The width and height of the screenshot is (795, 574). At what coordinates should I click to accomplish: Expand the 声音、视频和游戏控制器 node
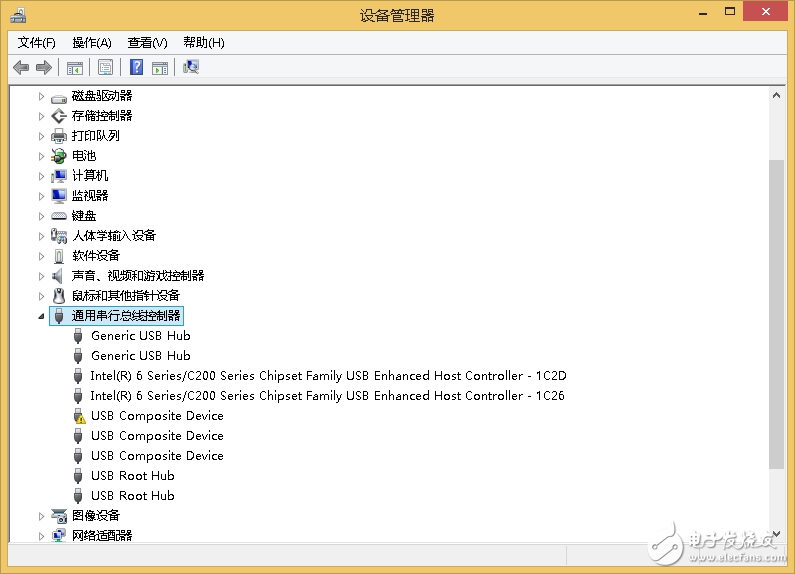pos(41,276)
